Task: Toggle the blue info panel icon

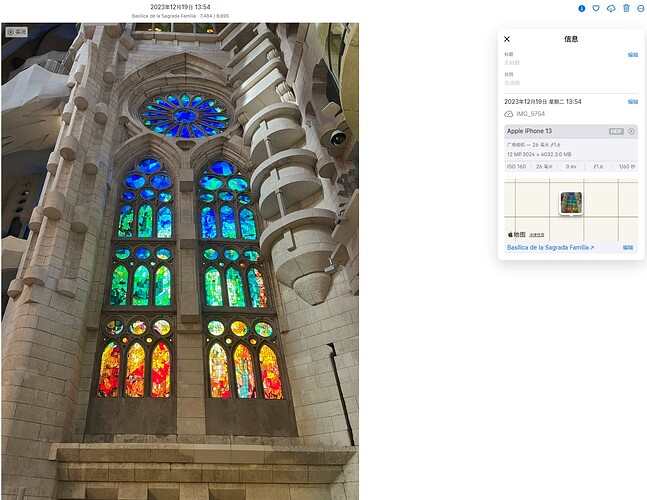Action: click(581, 8)
